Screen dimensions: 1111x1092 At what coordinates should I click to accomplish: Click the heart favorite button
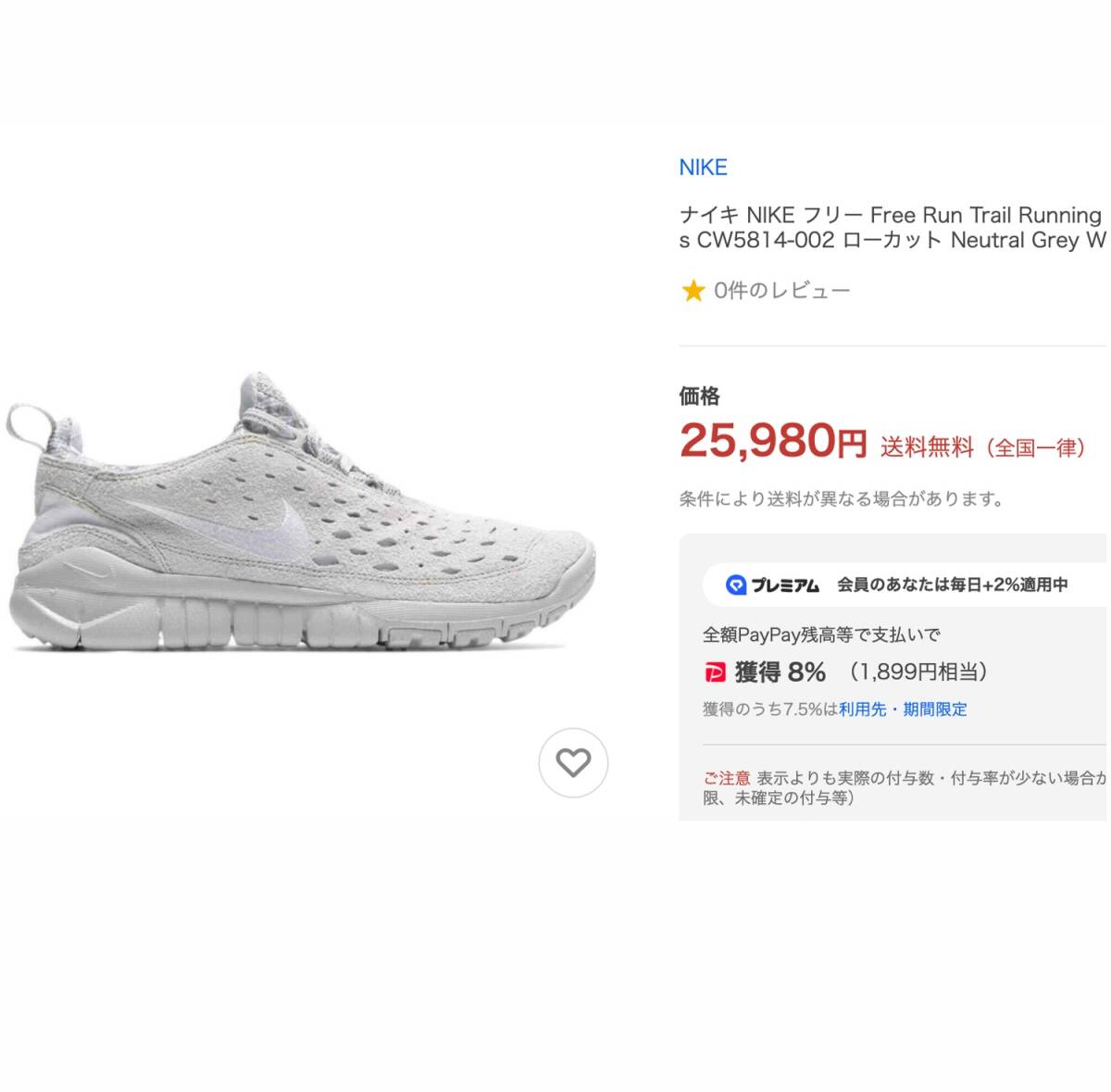(x=573, y=762)
